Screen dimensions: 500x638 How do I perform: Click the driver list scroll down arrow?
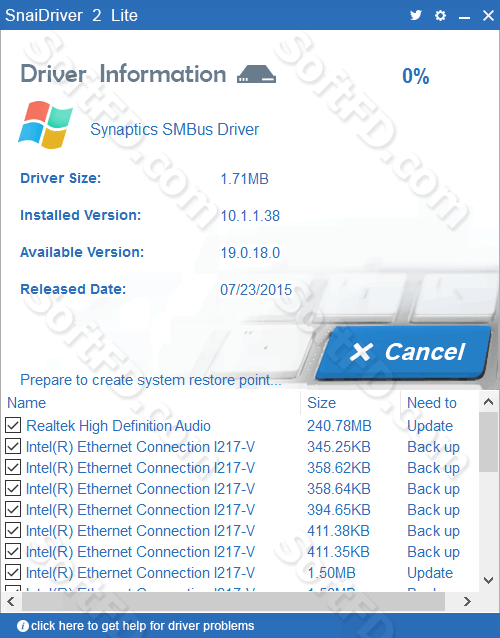pyautogui.click(x=489, y=580)
